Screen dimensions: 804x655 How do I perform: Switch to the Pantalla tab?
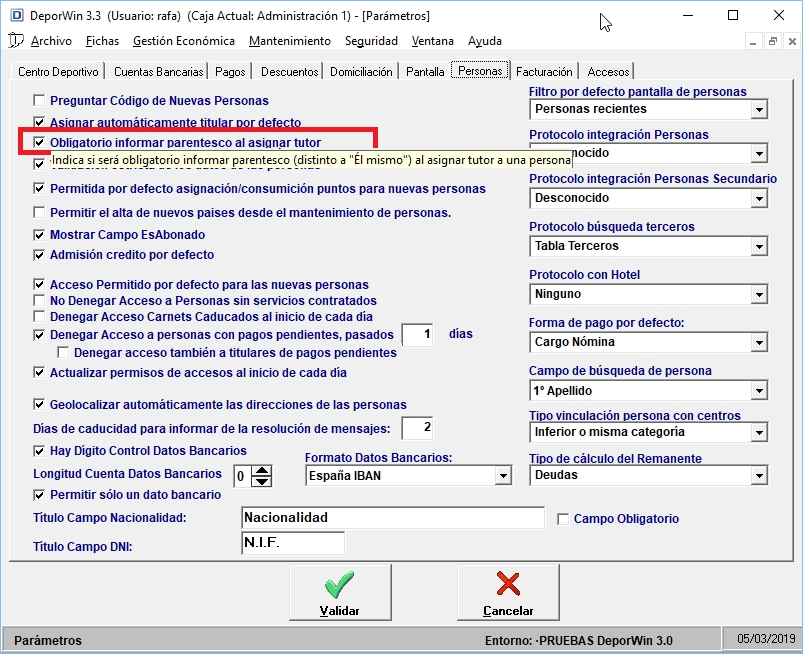pos(425,72)
